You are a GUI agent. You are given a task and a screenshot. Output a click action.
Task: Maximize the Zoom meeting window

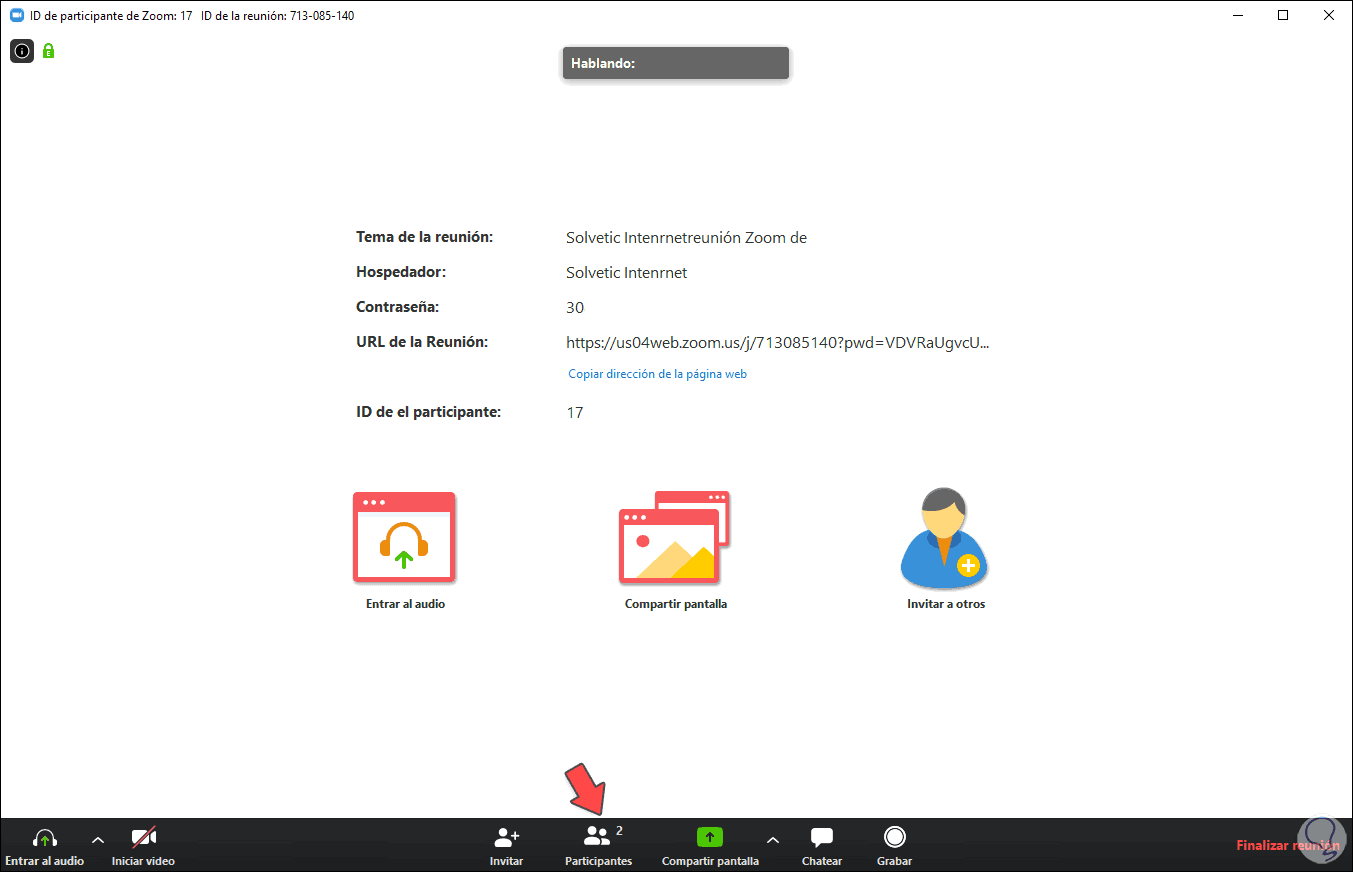(x=1283, y=15)
